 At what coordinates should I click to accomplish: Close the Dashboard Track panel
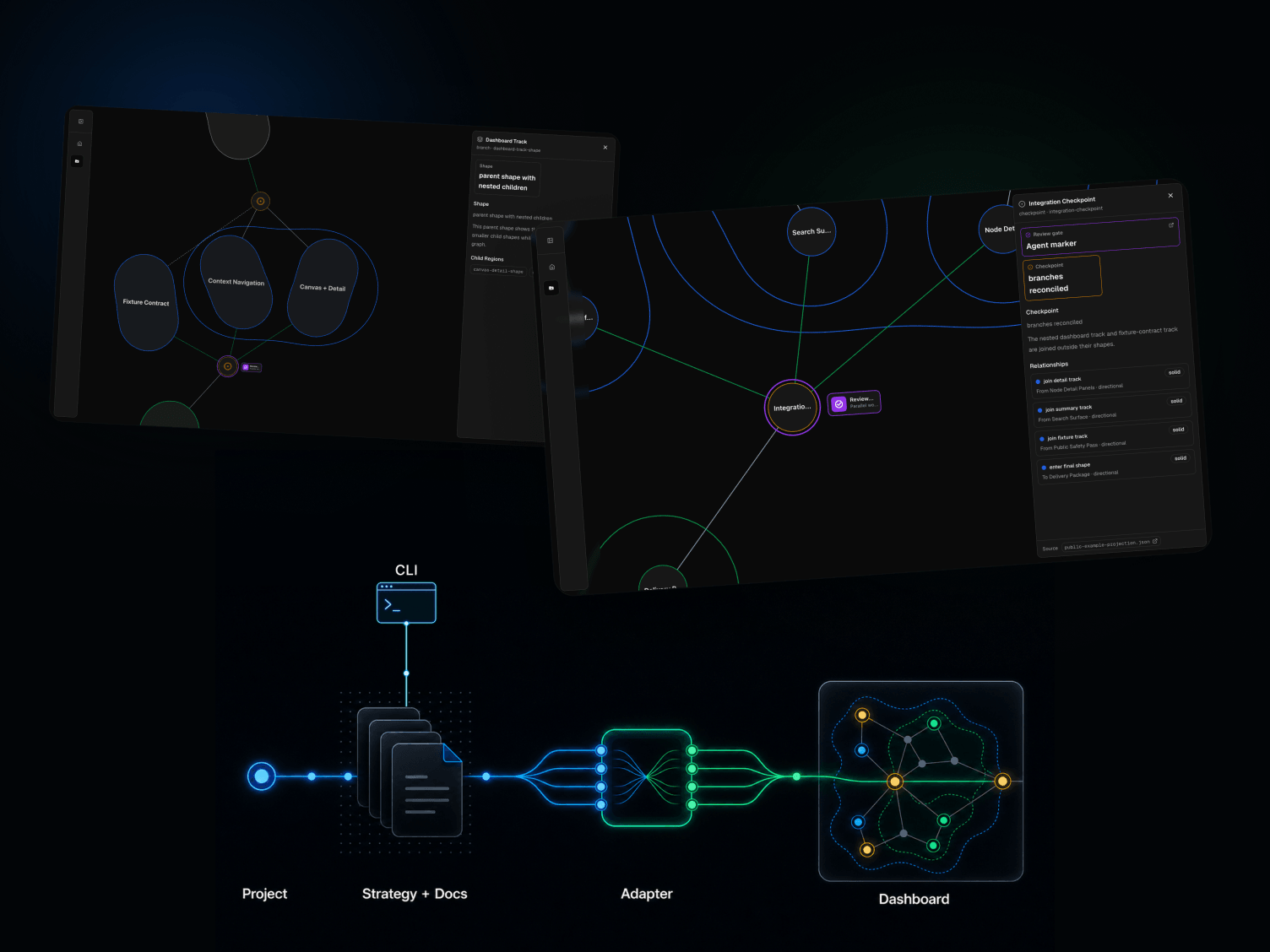click(605, 148)
